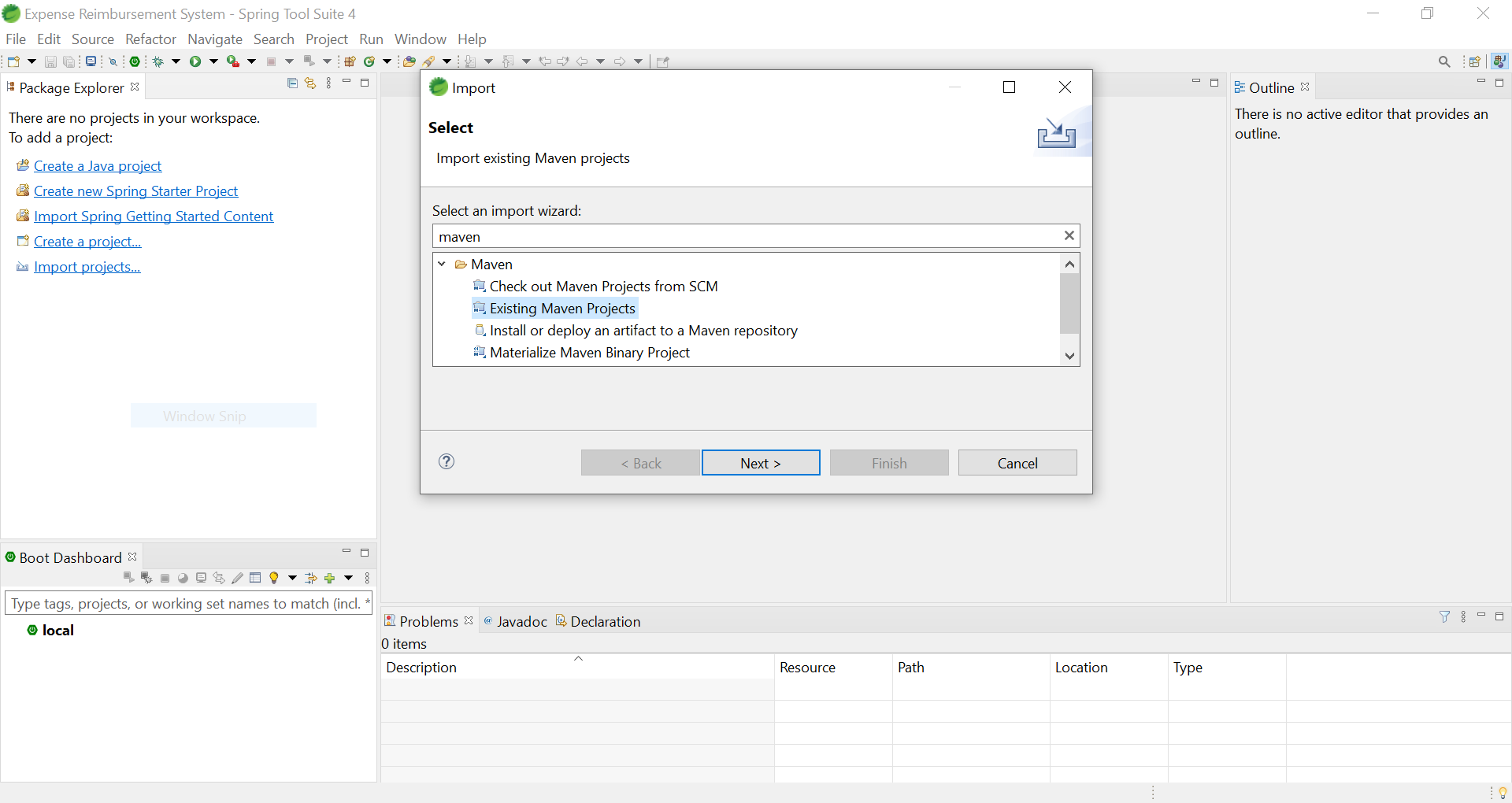The width and height of the screenshot is (1512, 803).
Task: Click the Back navigation arrow in toolbar
Action: coord(582,61)
